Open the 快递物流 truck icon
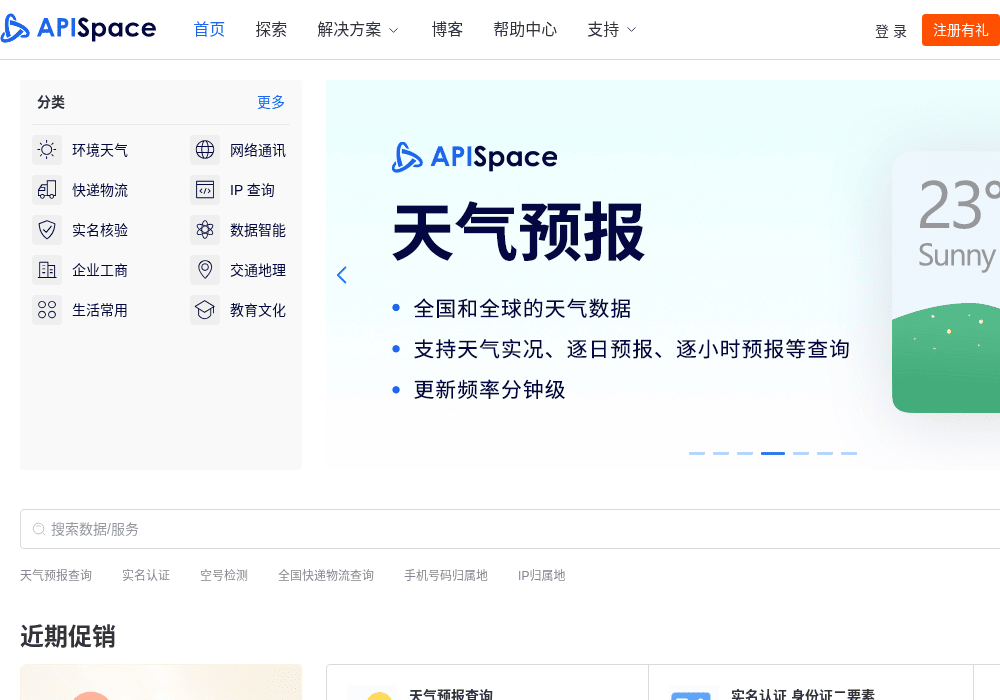The width and height of the screenshot is (1000, 700). [x=47, y=190]
